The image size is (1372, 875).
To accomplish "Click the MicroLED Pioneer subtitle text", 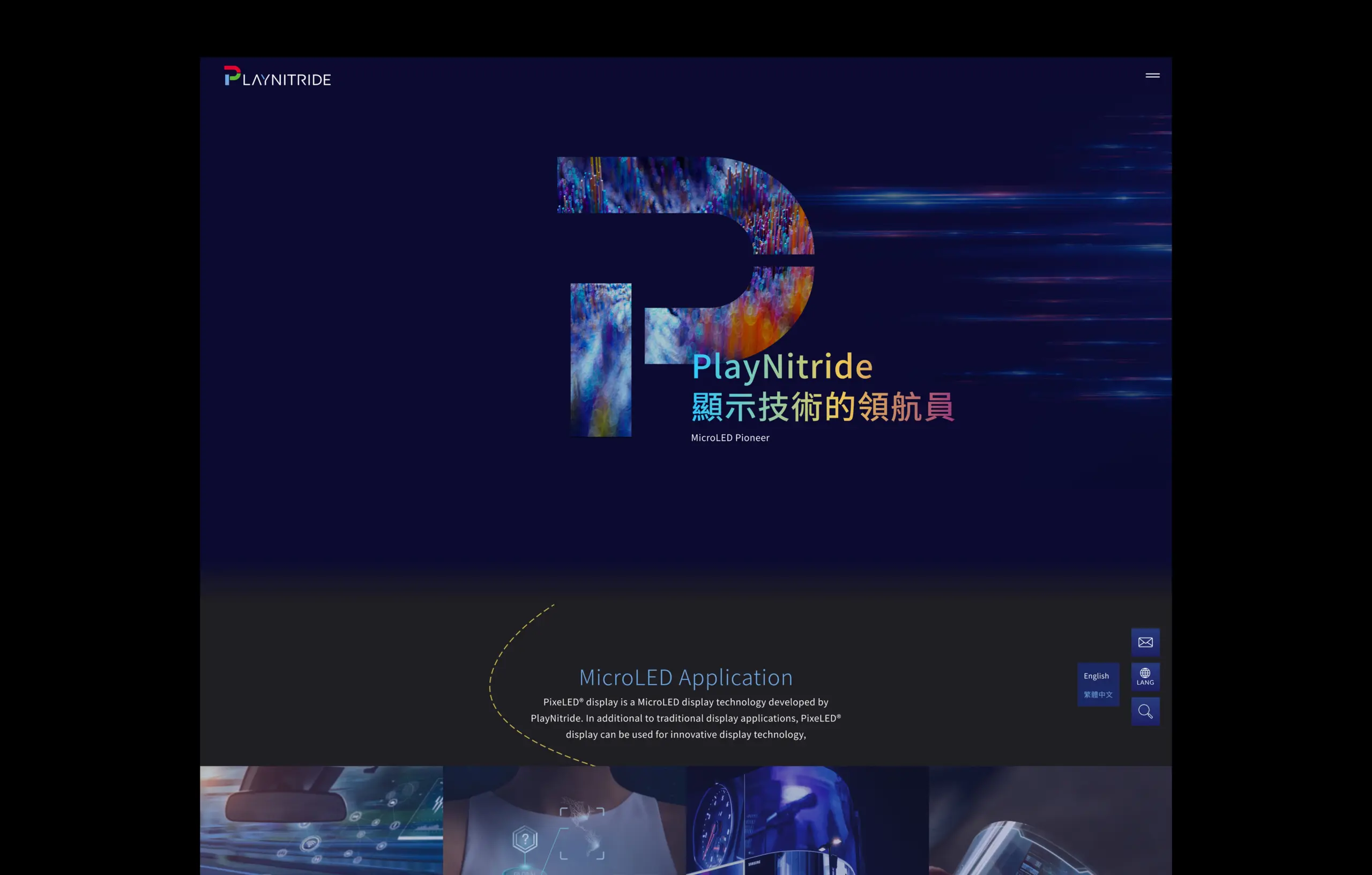I will point(730,438).
